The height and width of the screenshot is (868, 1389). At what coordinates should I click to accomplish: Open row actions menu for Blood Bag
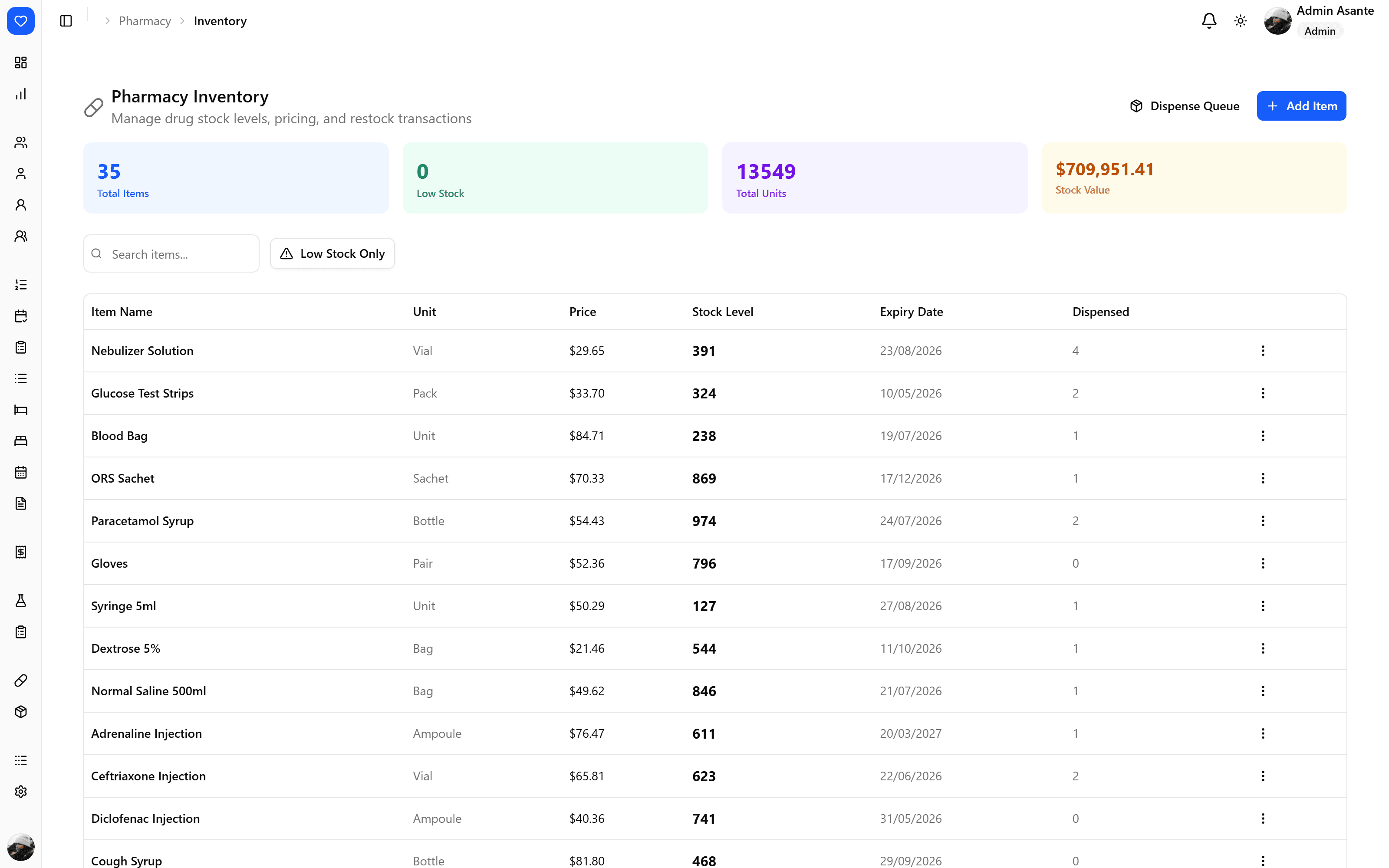[x=1263, y=436]
